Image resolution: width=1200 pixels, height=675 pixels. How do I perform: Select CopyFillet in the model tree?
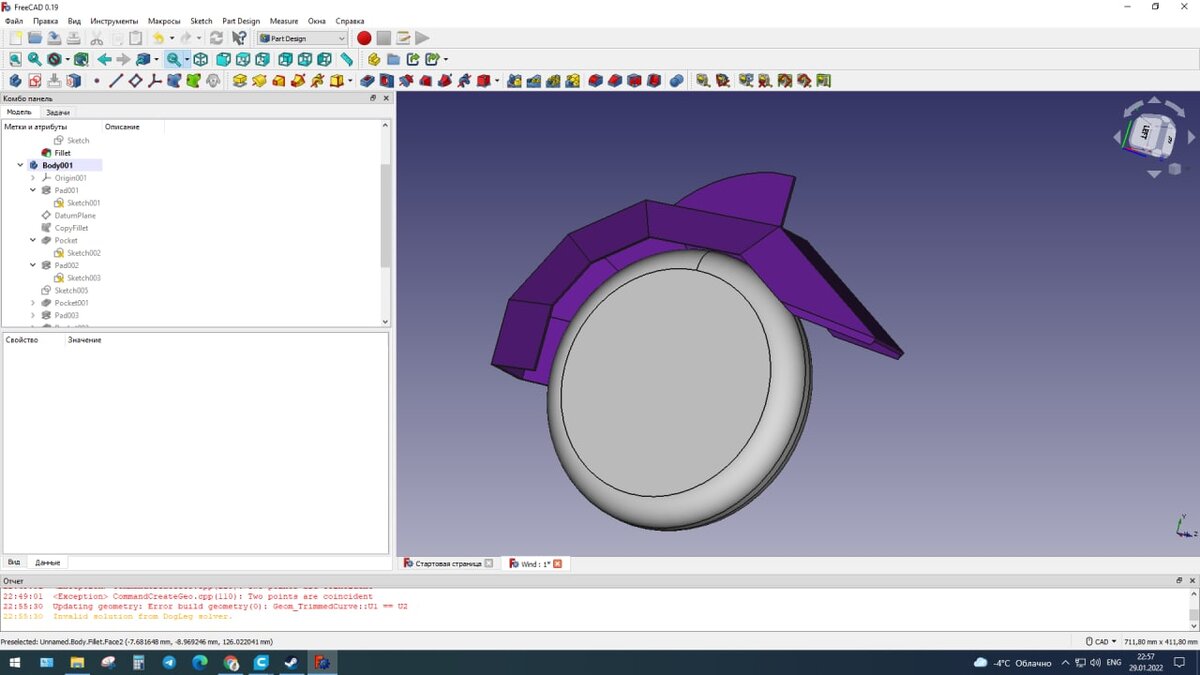point(71,228)
